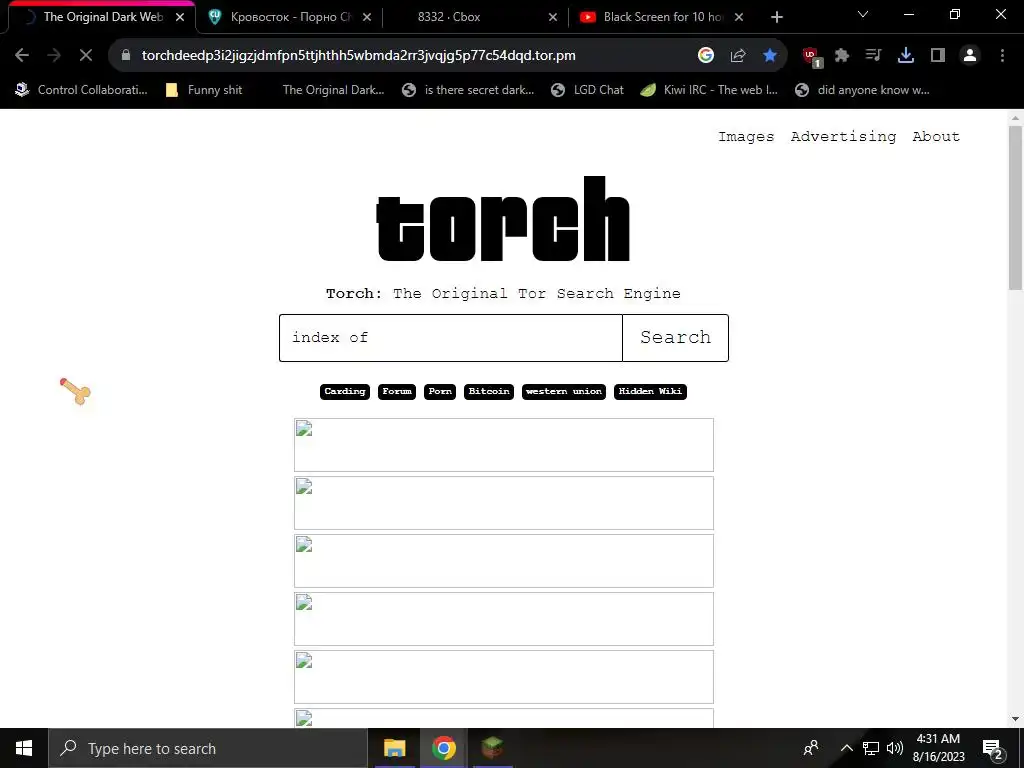
Task: Close the Кровосток tab
Action: pos(367,17)
